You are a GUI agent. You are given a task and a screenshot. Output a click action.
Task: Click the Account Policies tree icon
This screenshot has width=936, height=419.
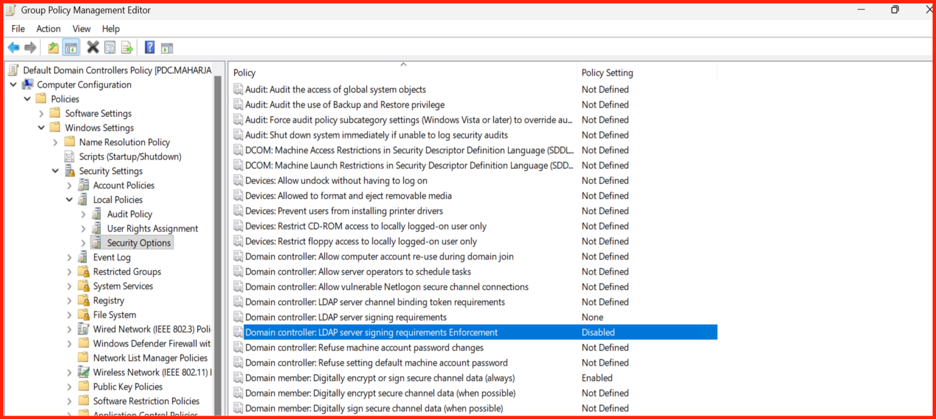click(84, 186)
